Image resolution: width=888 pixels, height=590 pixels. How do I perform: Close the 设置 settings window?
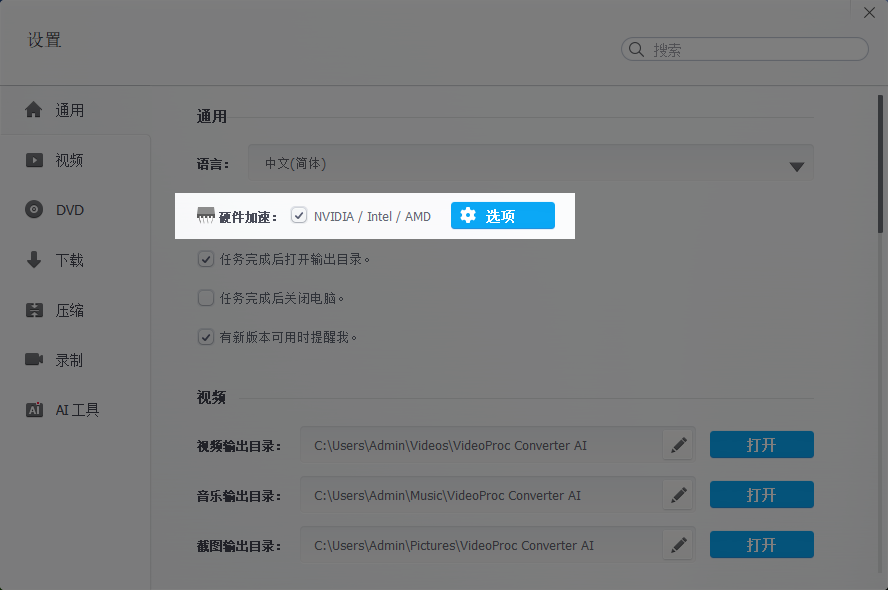click(x=869, y=12)
